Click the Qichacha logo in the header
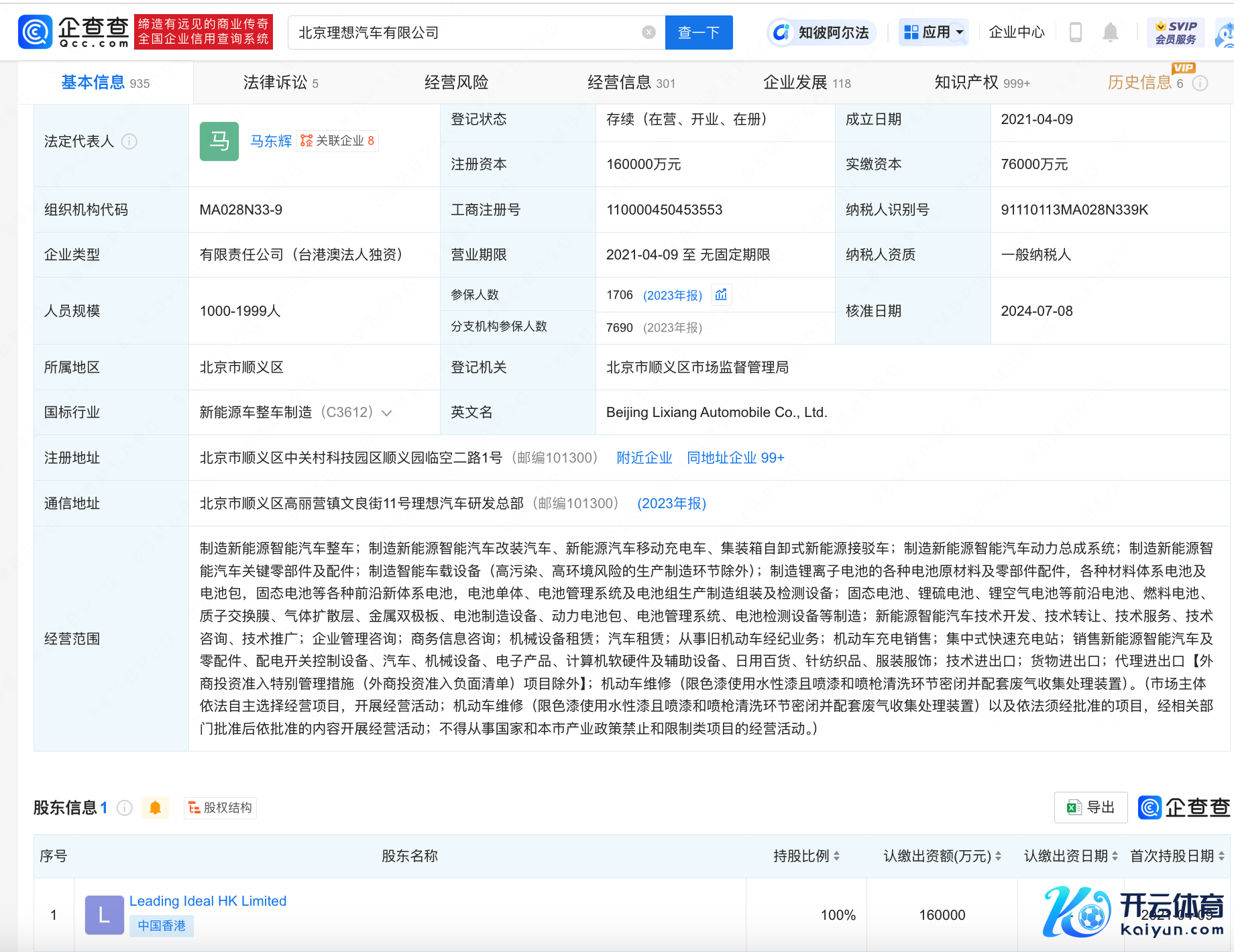Image resolution: width=1234 pixels, height=952 pixels. 74,32
